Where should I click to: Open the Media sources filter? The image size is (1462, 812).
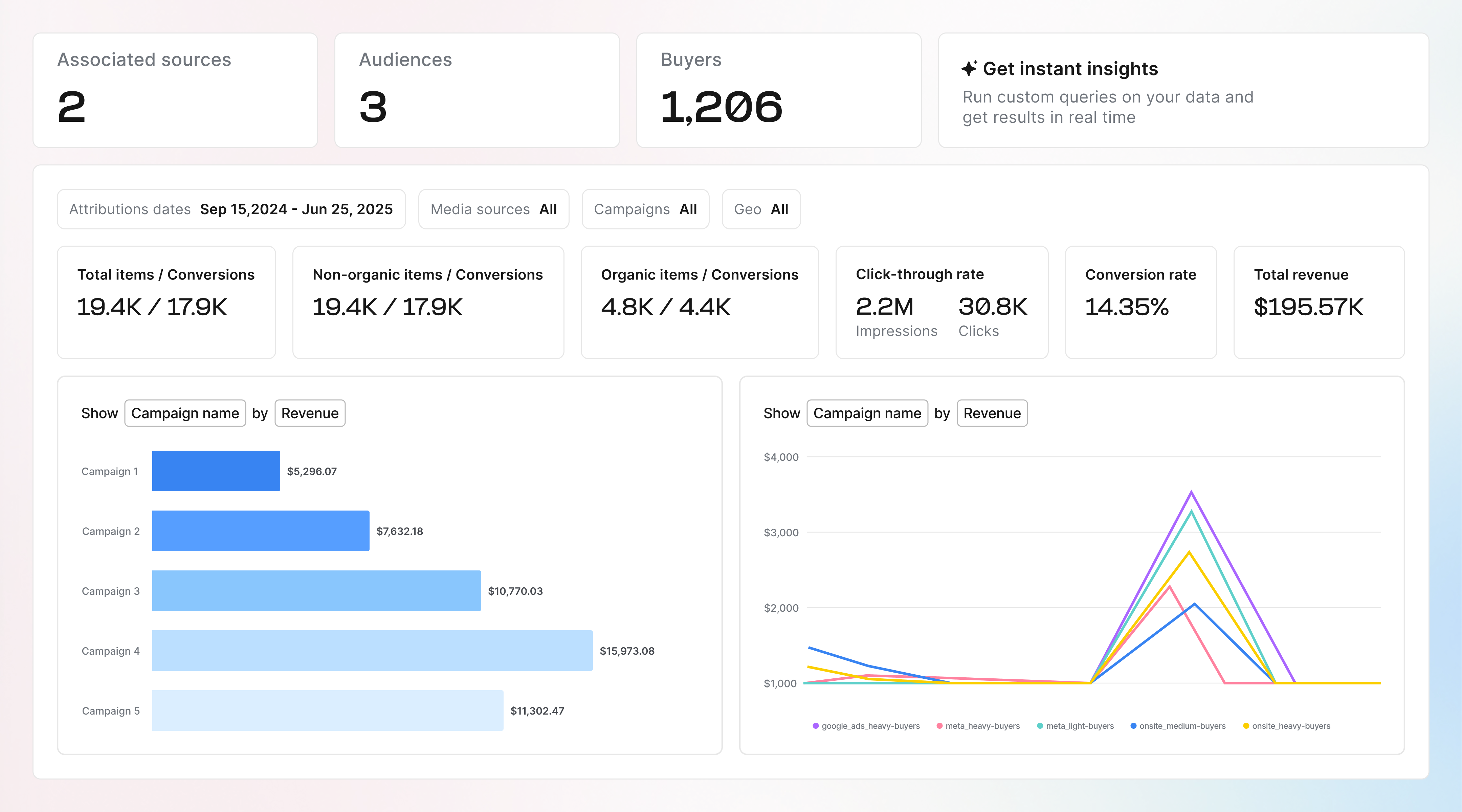493,209
